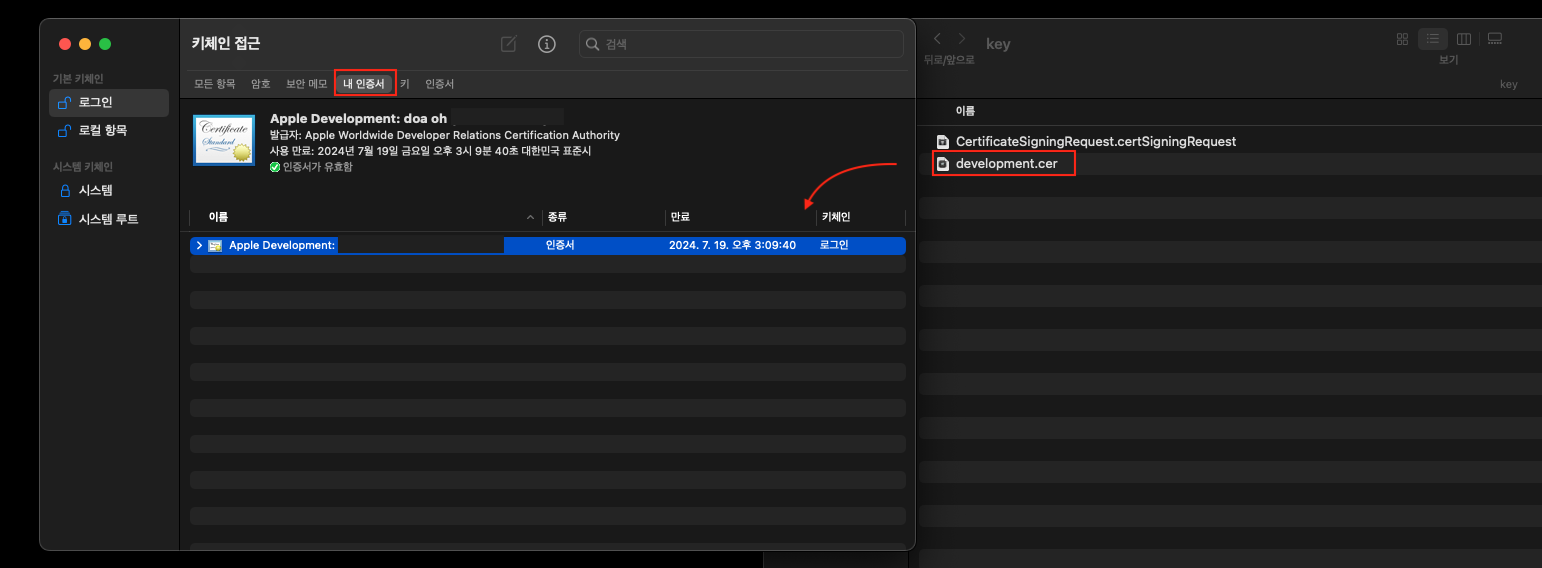This screenshot has width=1542, height=568.
Task: Sort Finder list by 이름 column
Action: tap(965, 111)
